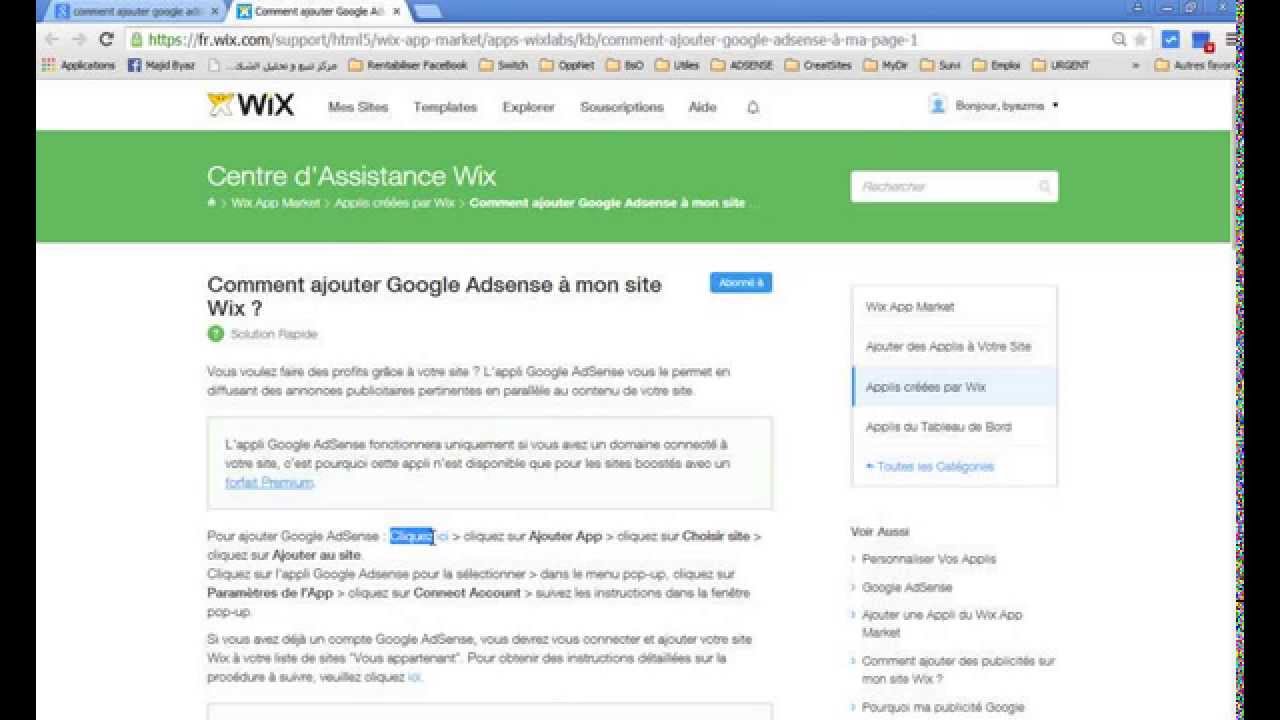This screenshot has width=1280, height=720.
Task: Click the 'ici' link ending the last paragraph
Action: tap(414, 678)
